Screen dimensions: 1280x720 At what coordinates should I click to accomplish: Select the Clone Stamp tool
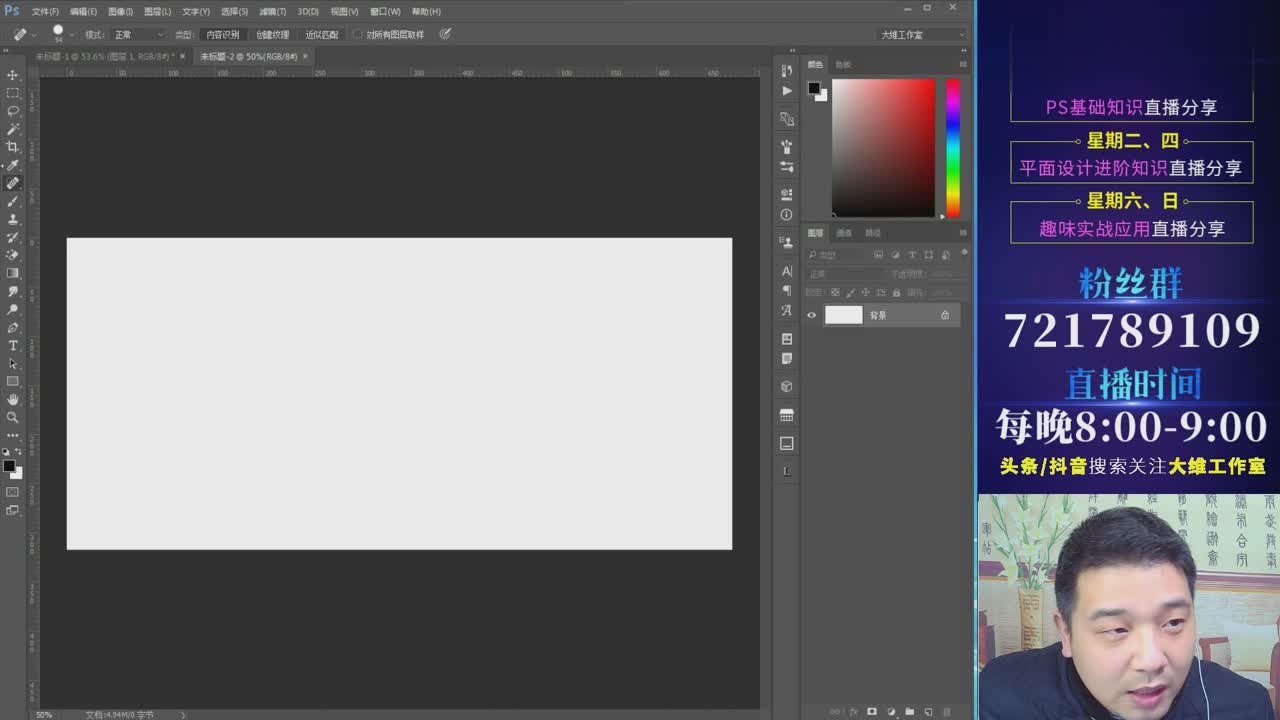(13, 219)
